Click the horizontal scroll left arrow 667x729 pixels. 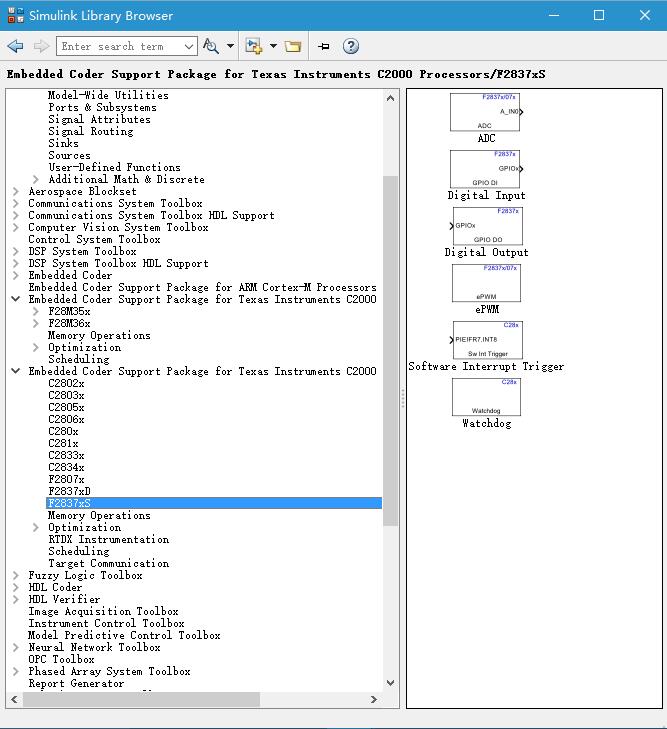tap(14, 699)
